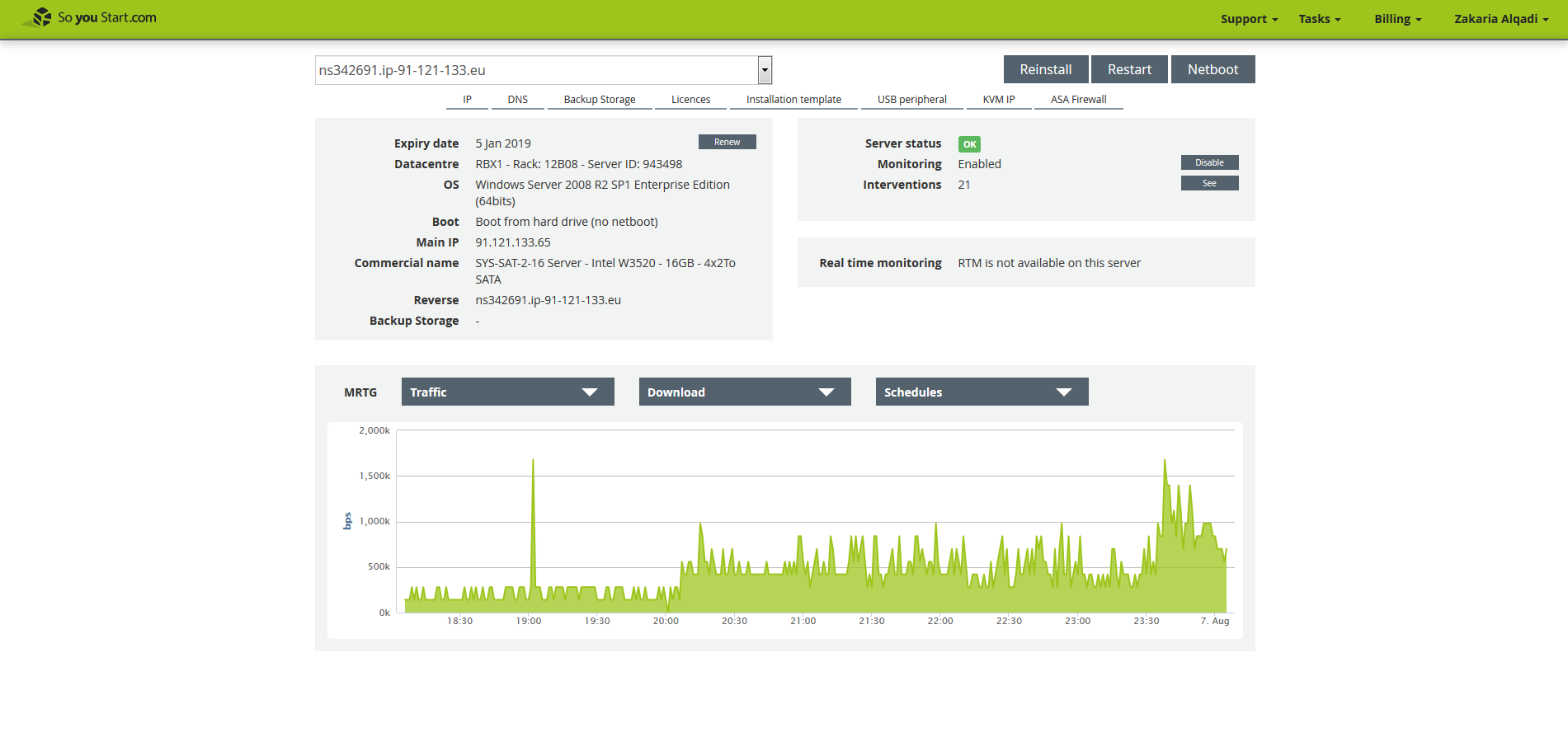Click the So you Start logo

click(x=89, y=17)
